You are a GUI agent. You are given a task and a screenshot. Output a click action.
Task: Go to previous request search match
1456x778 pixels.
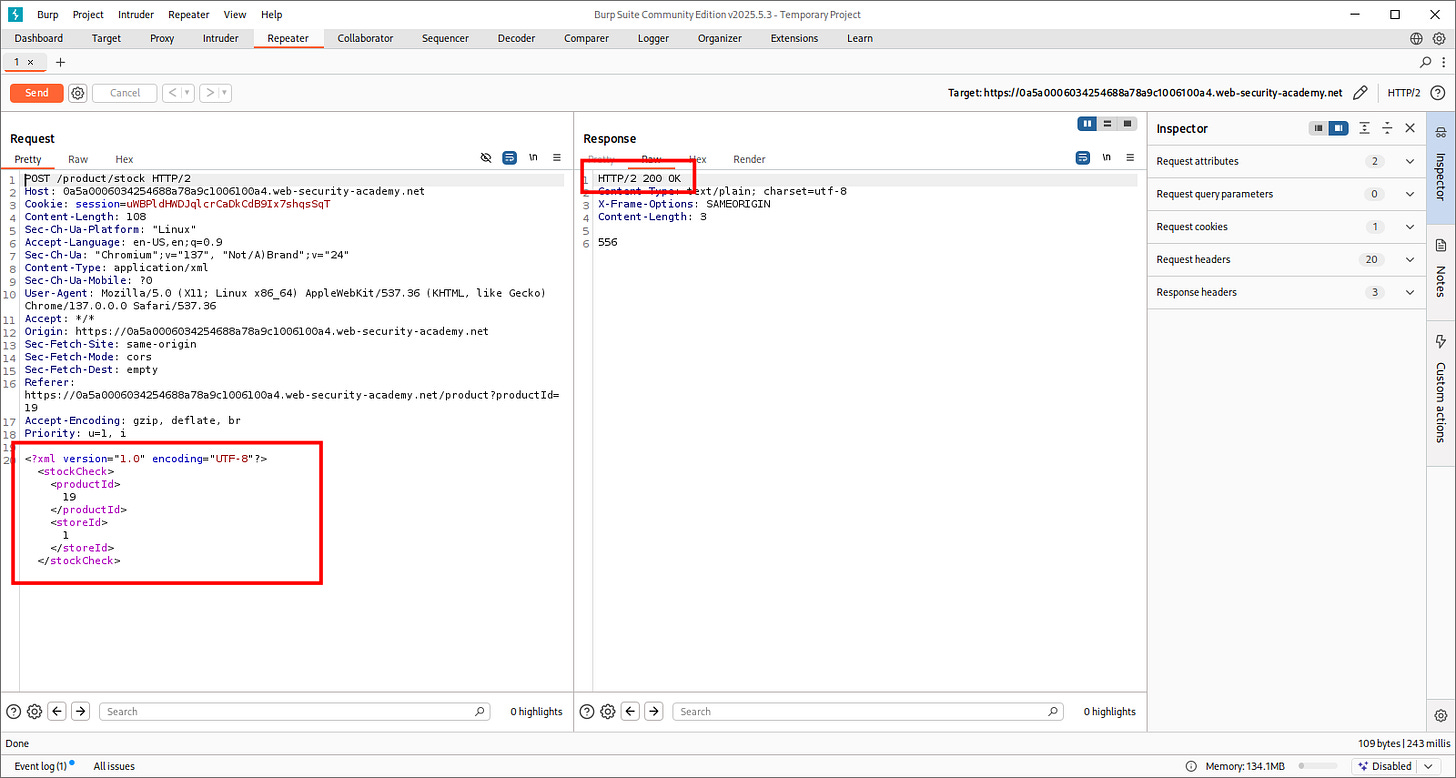(57, 711)
